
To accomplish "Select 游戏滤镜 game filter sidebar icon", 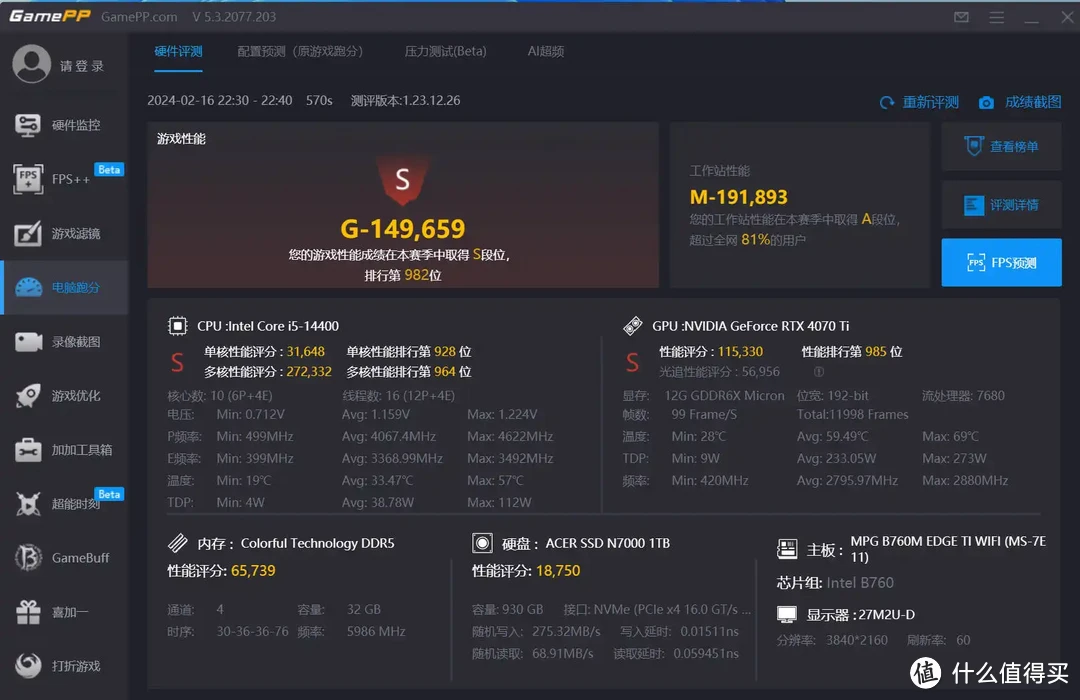I will click(x=28, y=234).
